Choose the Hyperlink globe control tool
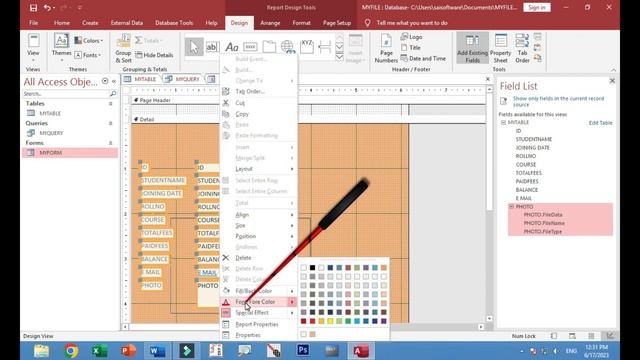This screenshot has height=360, width=640. (288, 47)
